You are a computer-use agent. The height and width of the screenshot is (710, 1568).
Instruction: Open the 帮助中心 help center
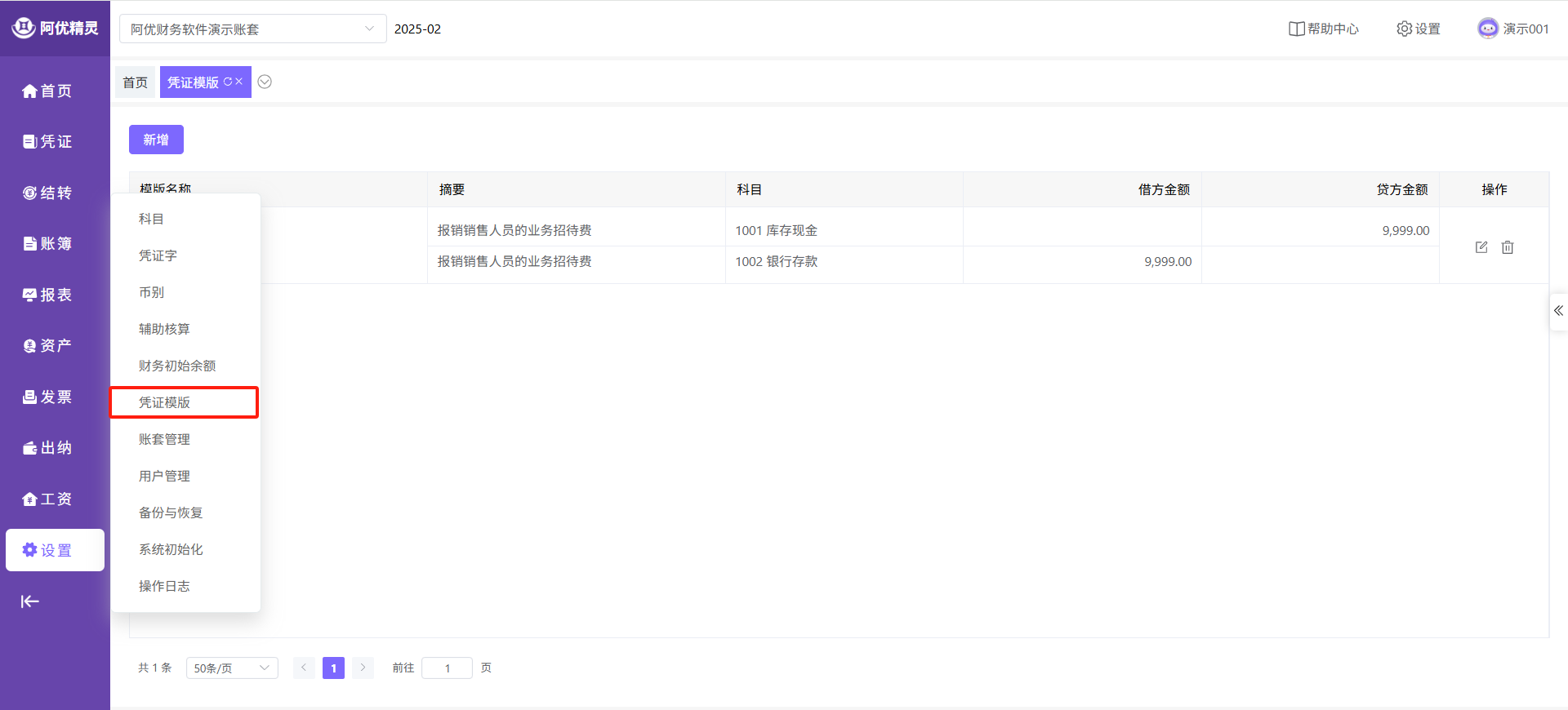click(1323, 29)
